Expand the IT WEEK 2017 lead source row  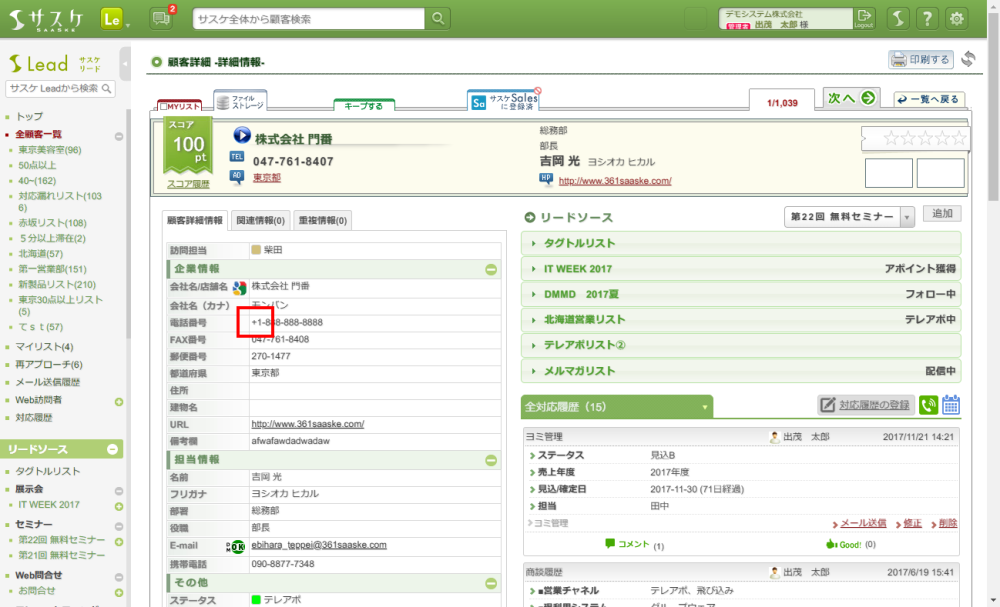[x=741, y=268]
